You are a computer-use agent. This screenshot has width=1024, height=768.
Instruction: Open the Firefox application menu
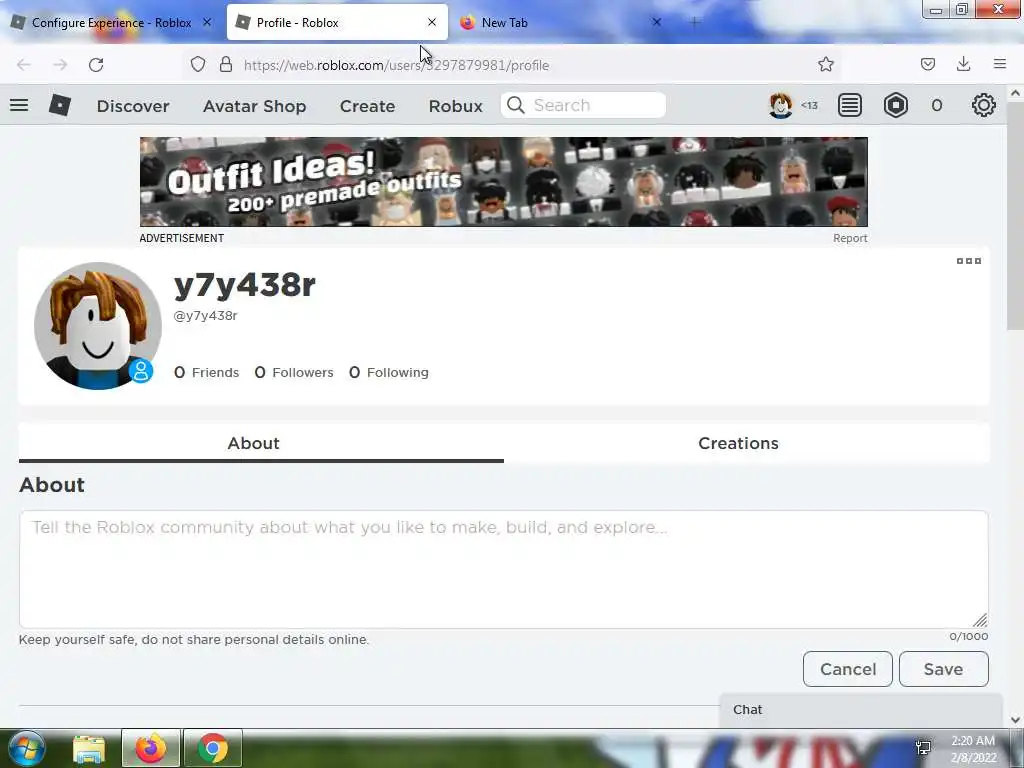click(x=1000, y=64)
